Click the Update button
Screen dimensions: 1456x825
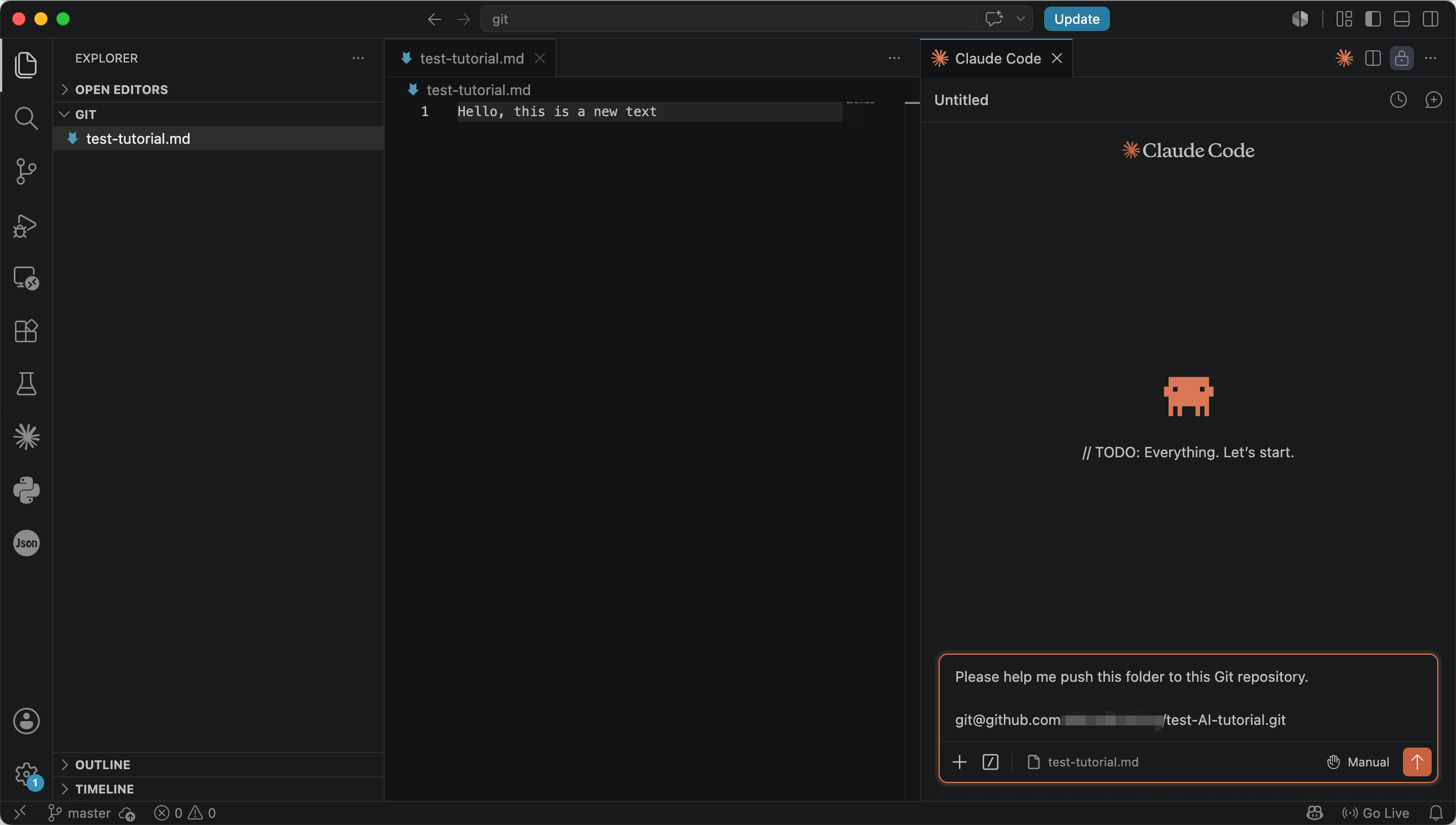coord(1077,19)
